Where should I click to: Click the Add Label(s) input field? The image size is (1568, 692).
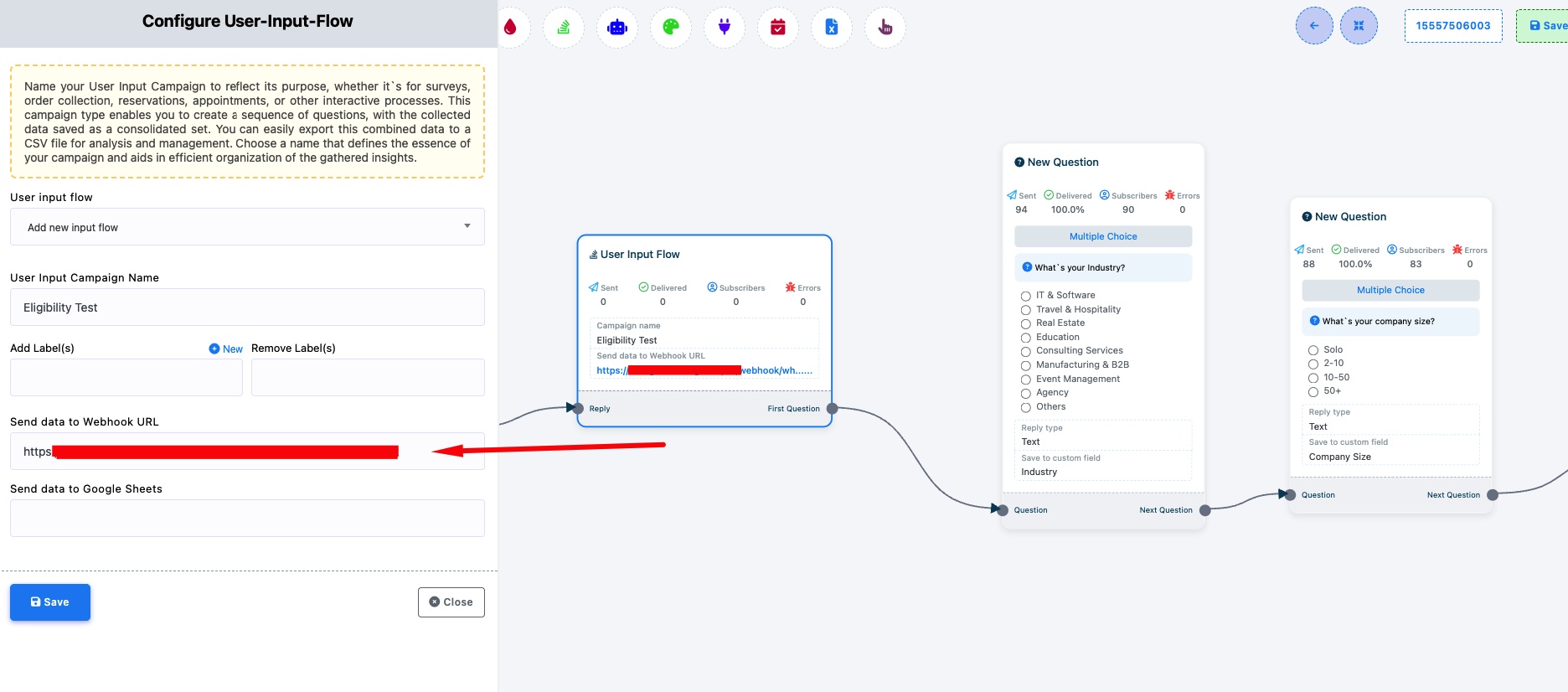point(126,378)
